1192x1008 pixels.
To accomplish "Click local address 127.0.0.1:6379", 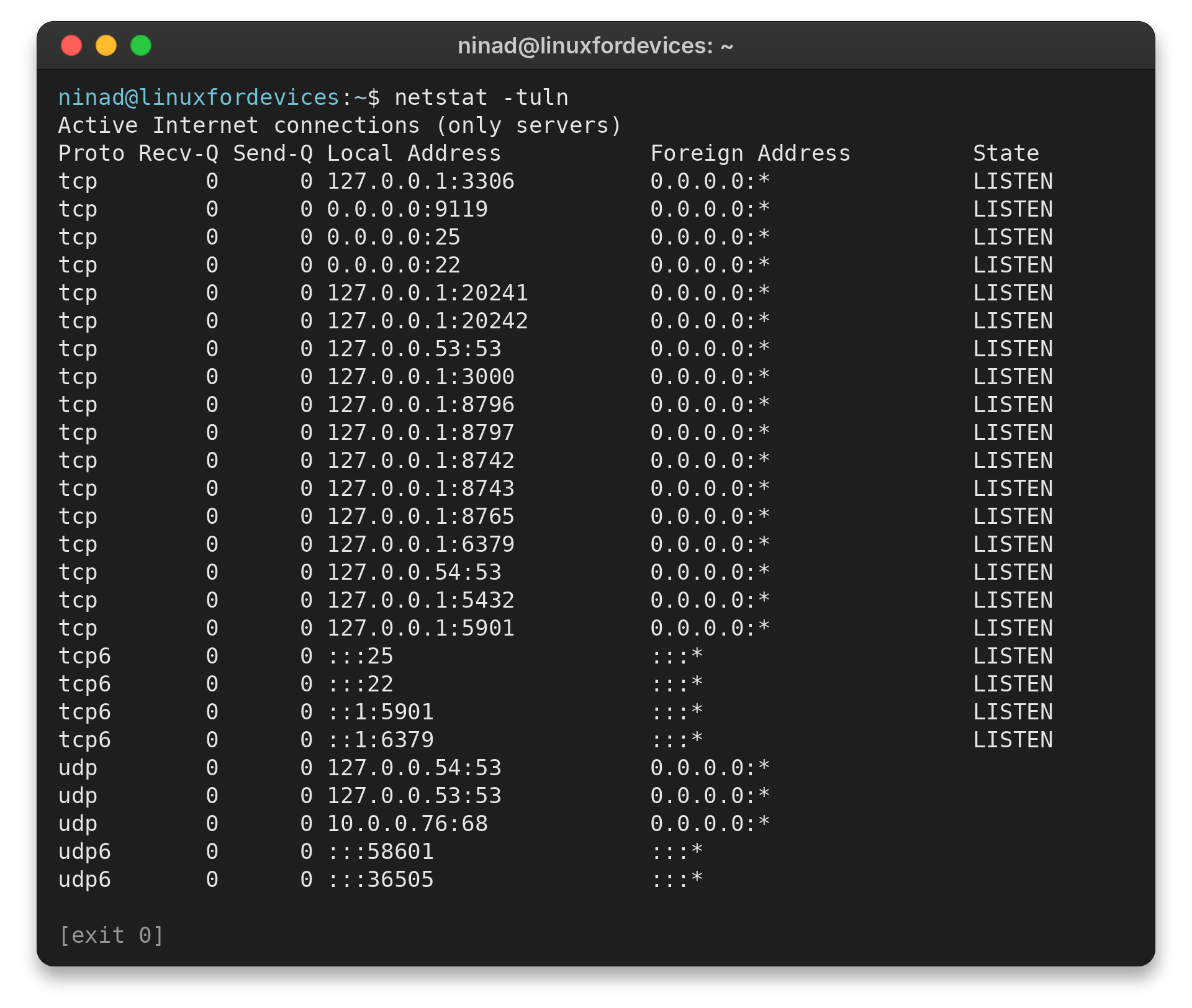I will [421, 544].
